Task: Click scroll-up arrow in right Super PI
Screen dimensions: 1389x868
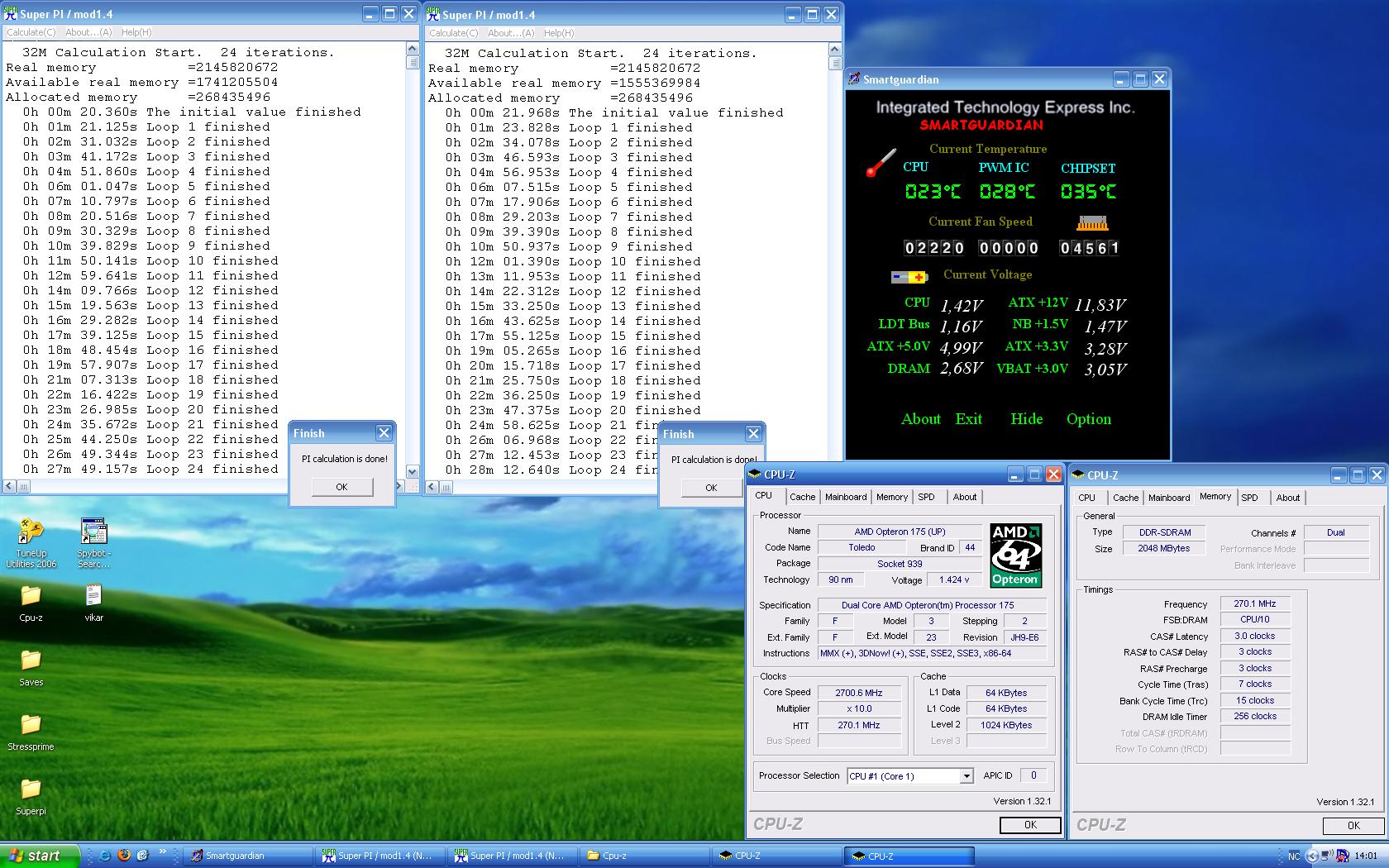Action: click(835, 50)
